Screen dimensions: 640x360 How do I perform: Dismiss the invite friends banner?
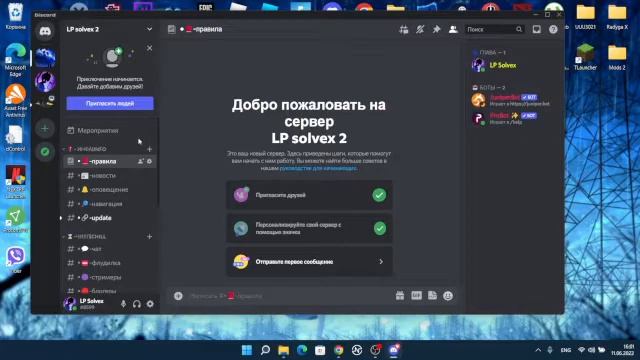149,48
